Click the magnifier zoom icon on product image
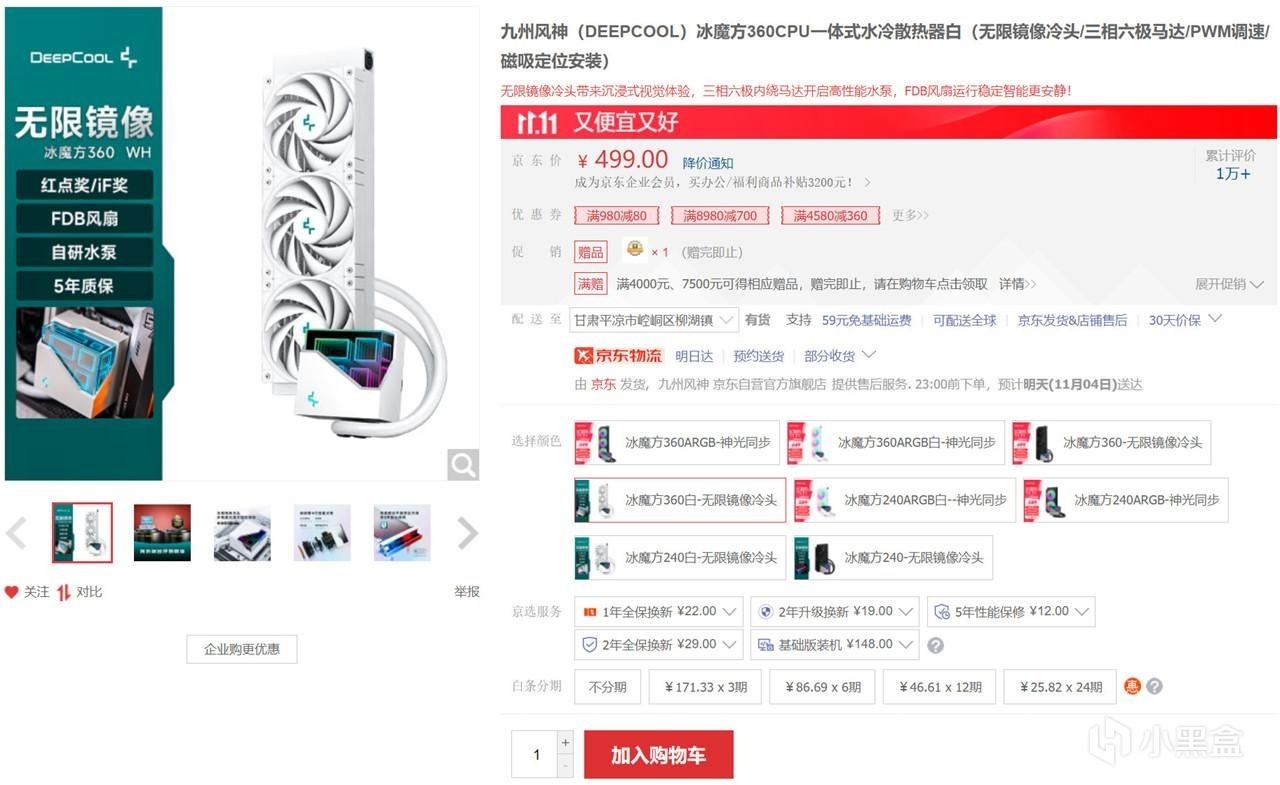This screenshot has height=785, width=1280. 462,464
